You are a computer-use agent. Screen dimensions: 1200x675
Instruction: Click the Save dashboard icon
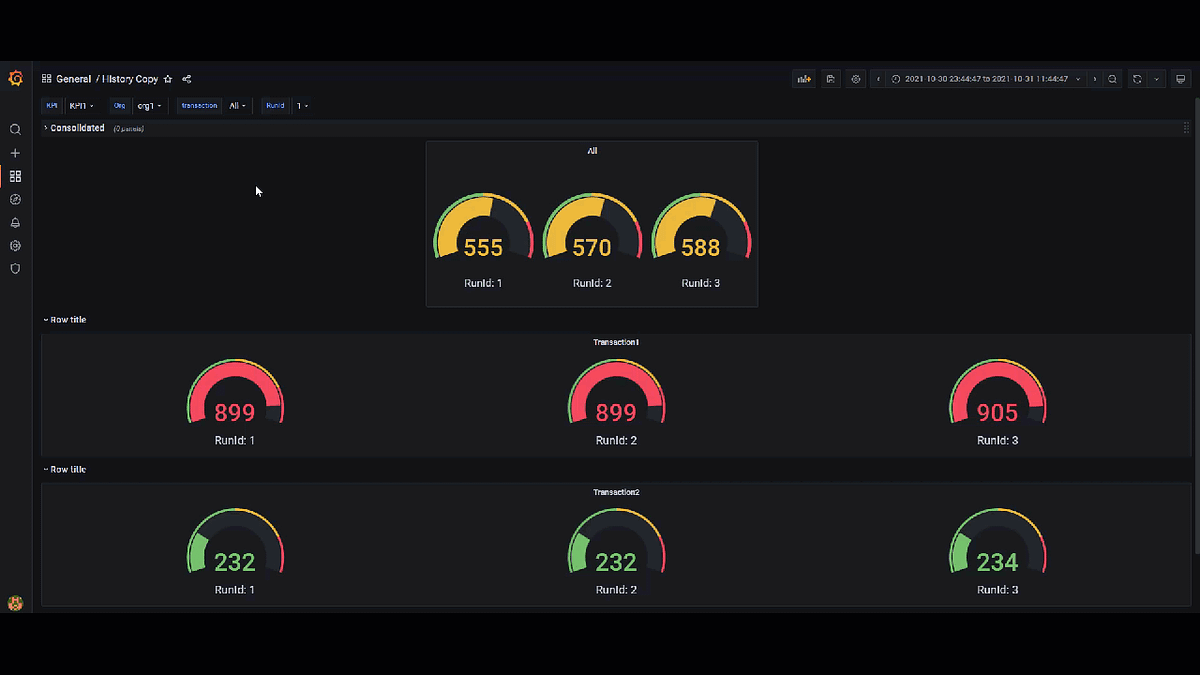click(x=831, y=78)
